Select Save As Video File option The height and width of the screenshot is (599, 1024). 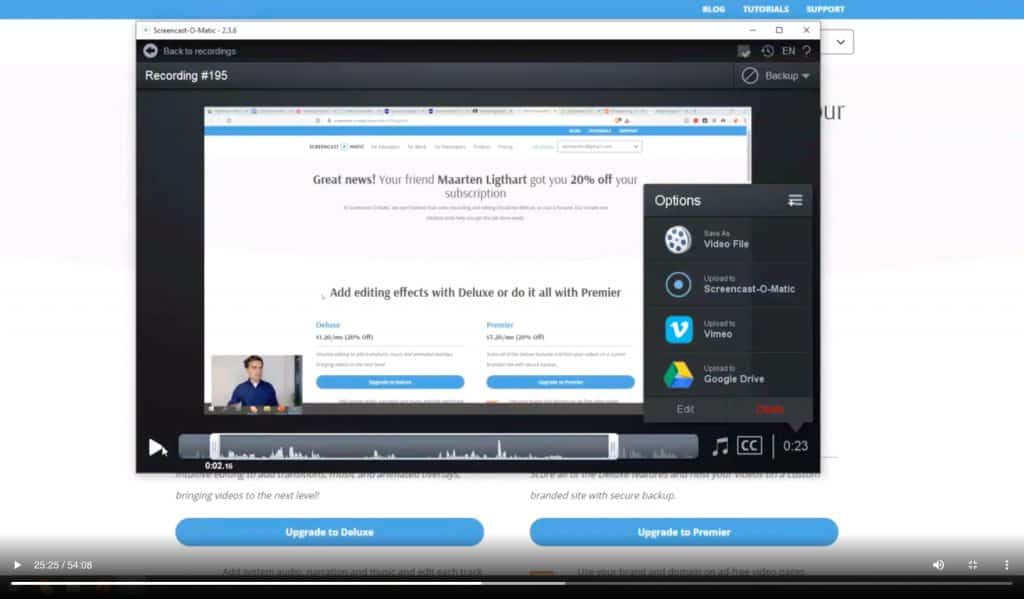[728, 240]
